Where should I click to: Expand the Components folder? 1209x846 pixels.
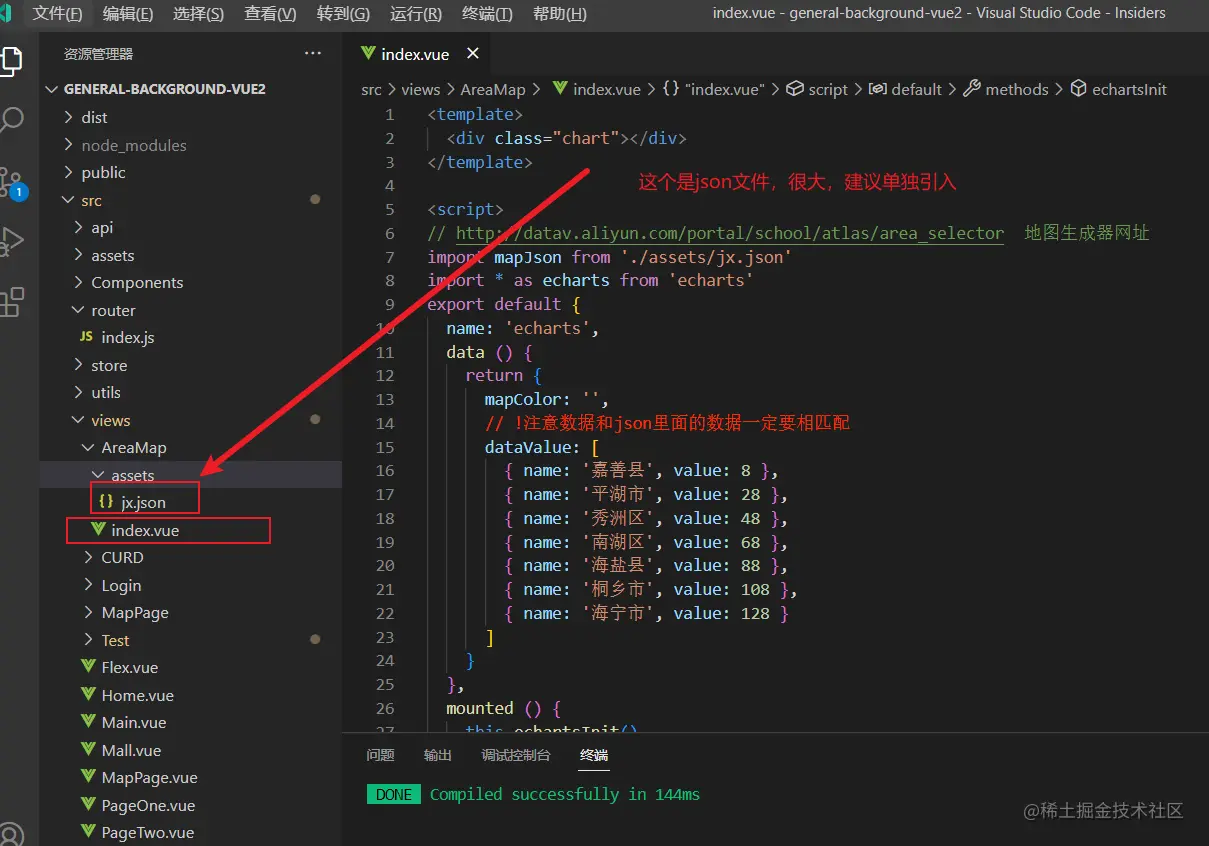click(79, 282)
